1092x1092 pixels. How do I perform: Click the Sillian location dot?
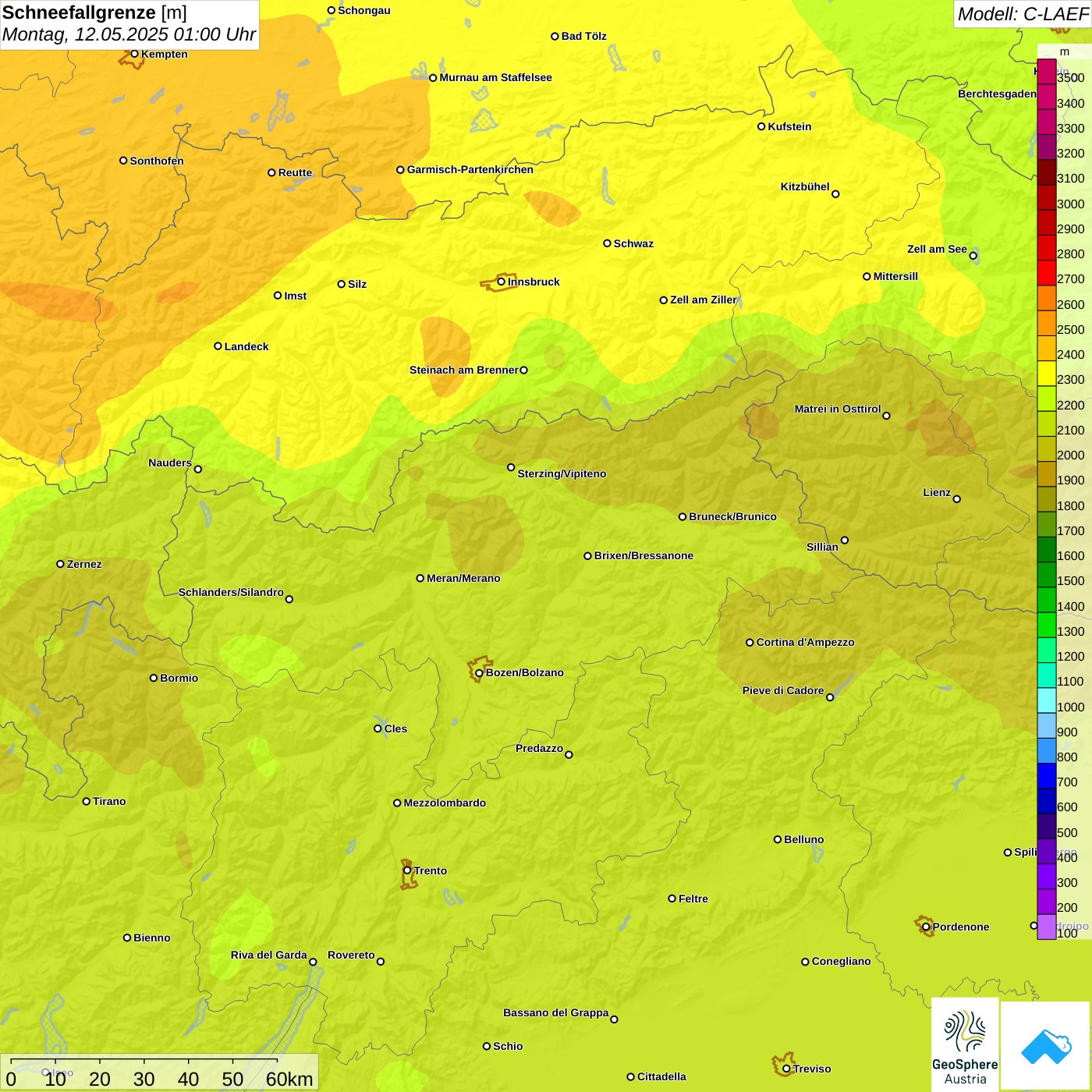[845, 540]
